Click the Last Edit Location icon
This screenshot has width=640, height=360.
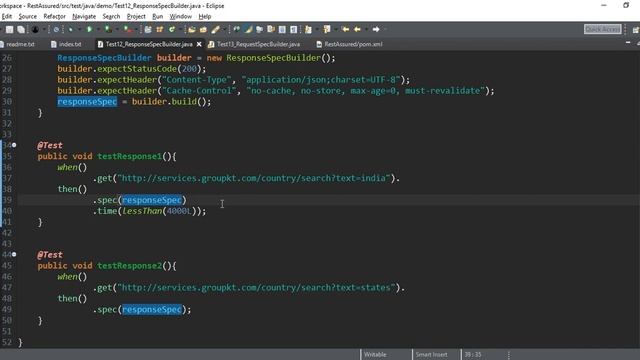[345, 29]
